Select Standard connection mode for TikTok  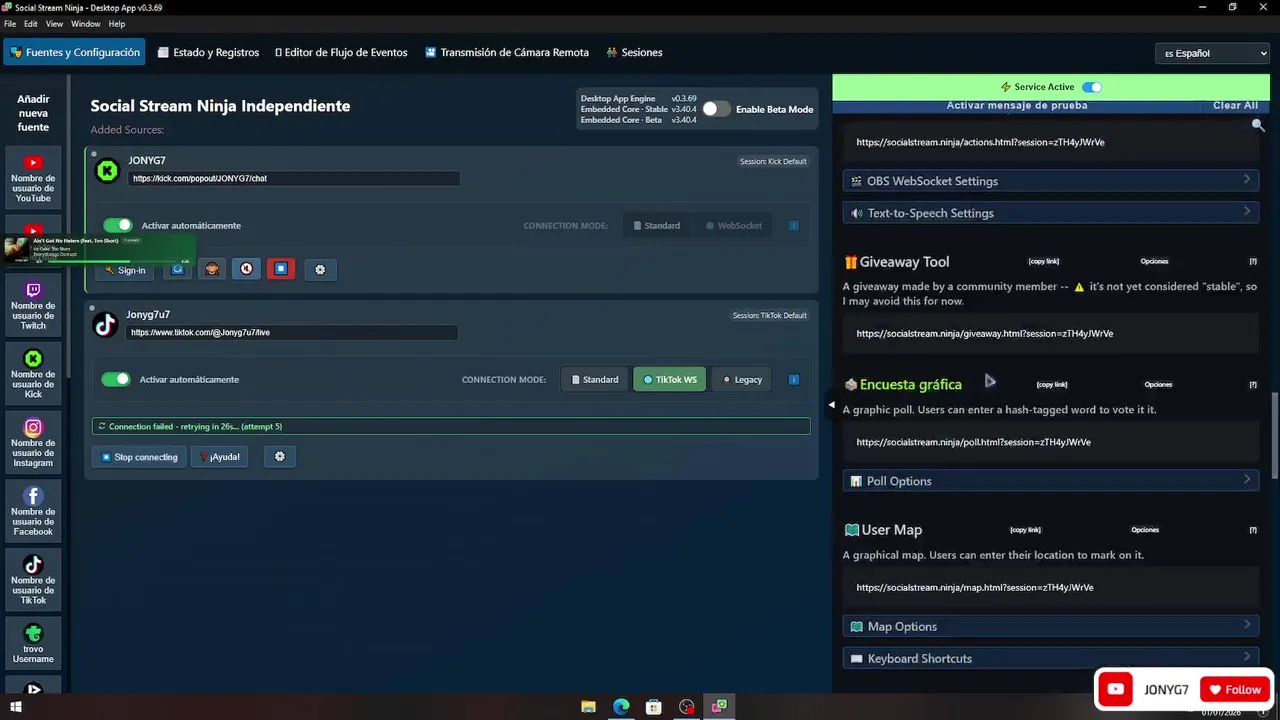(x=595, y=380)
